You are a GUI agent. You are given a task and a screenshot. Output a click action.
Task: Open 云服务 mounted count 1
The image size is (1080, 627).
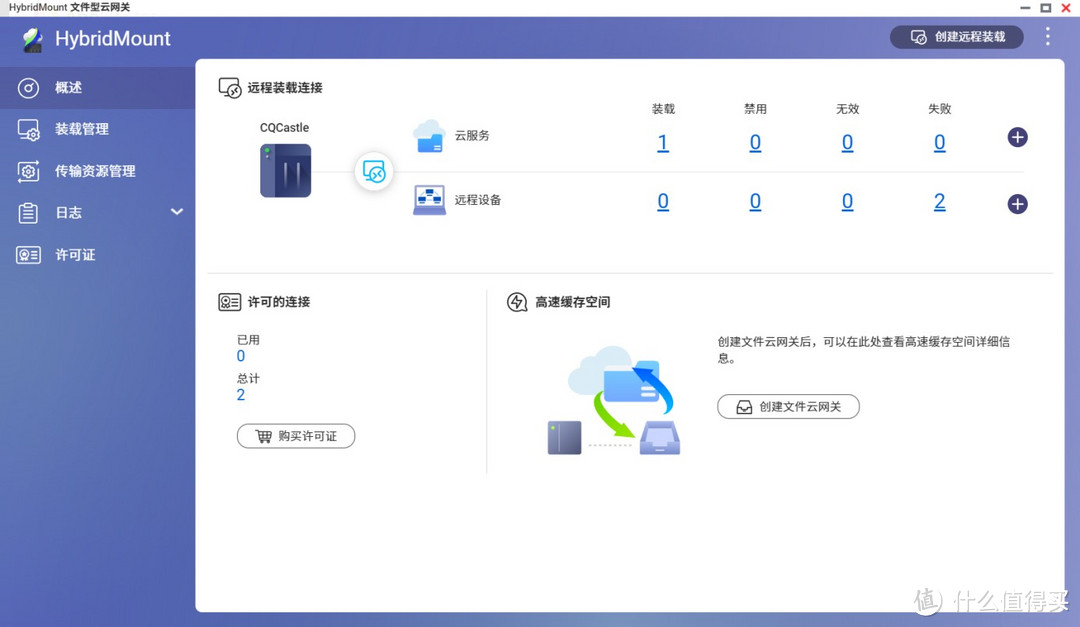pos(663,143)
